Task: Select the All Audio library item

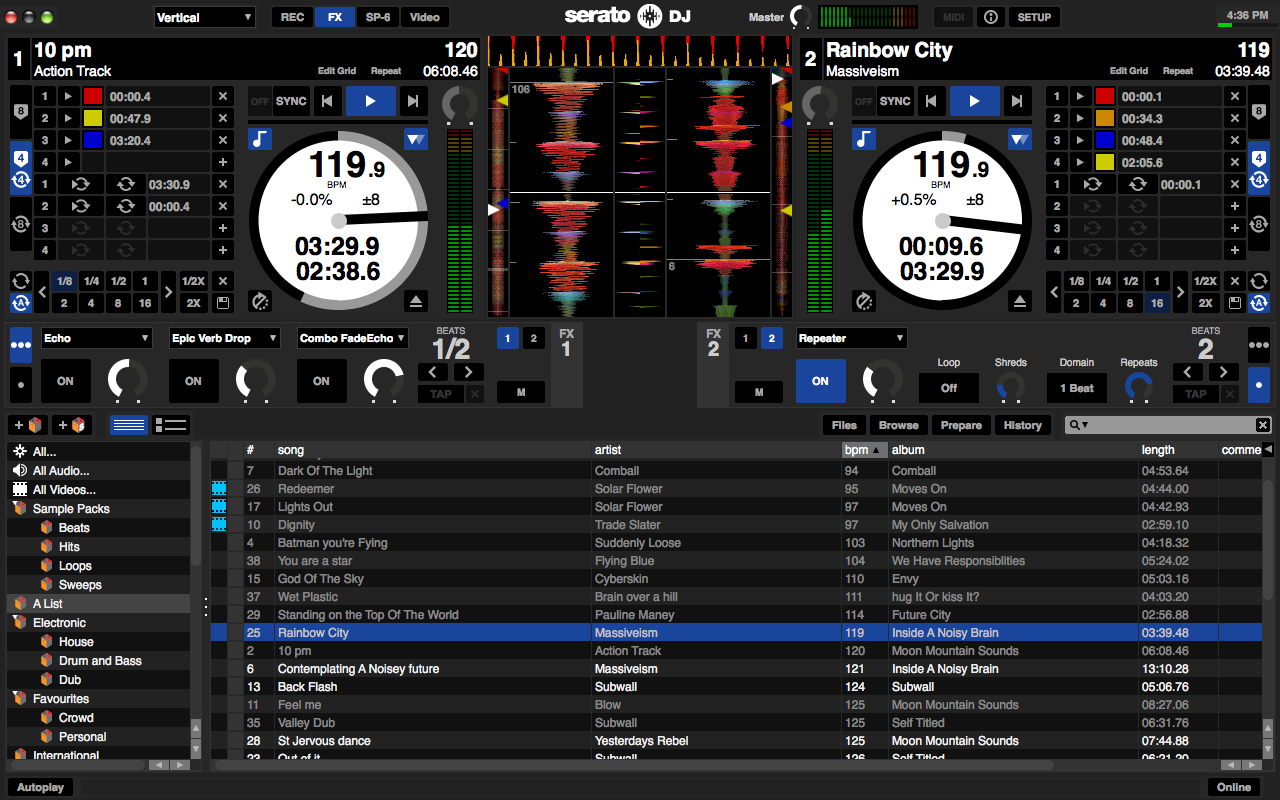Action: pyautogui.click(x=61, y=471)
